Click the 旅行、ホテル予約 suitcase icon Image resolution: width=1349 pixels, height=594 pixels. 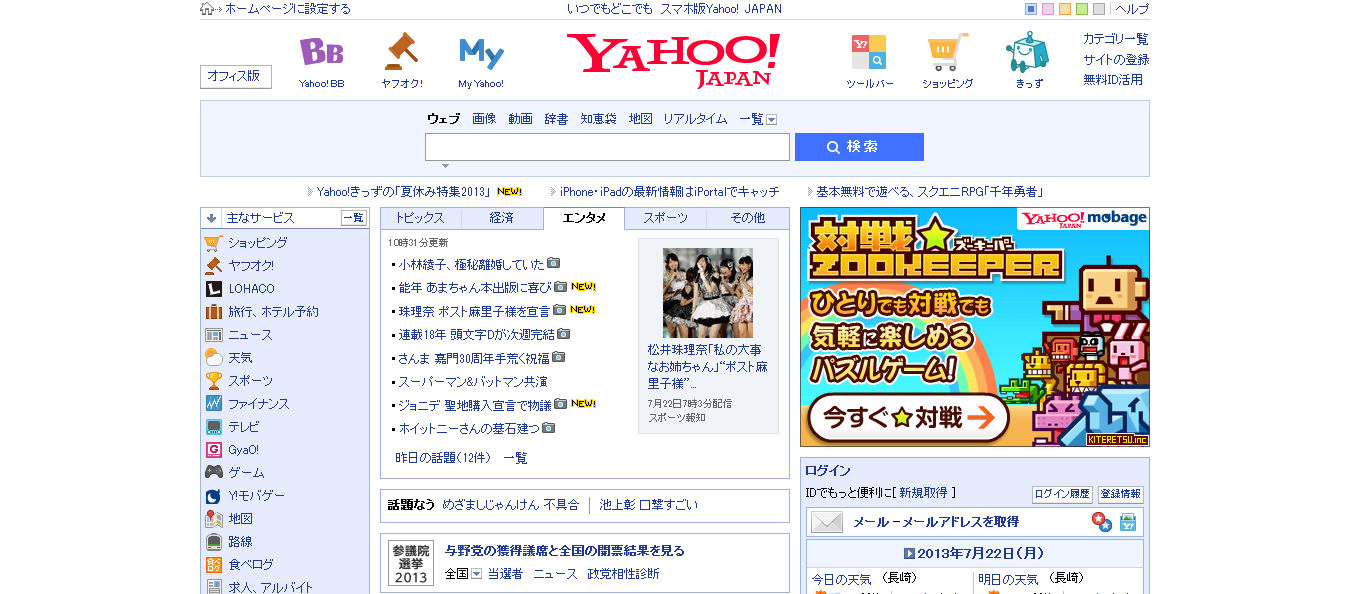213,312
